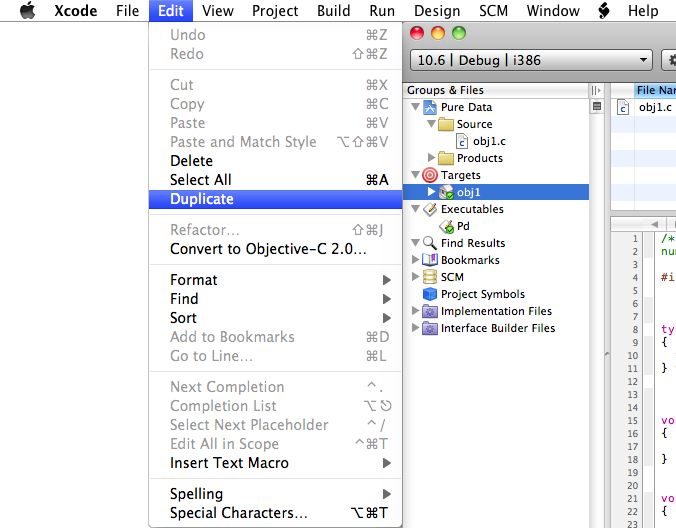This screenshot has height=528, width=676.
Task: Open the Help menu
Action: click(643, 10)
